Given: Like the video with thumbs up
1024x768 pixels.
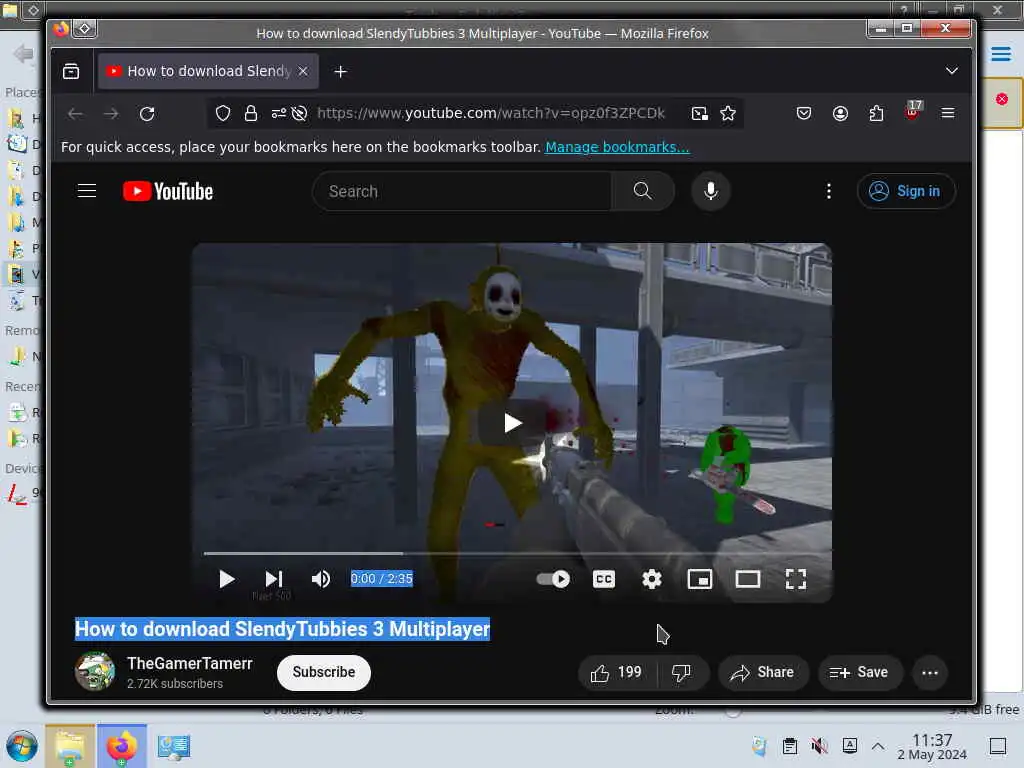Looking at the screenshot, I should (x=616, y=672).
